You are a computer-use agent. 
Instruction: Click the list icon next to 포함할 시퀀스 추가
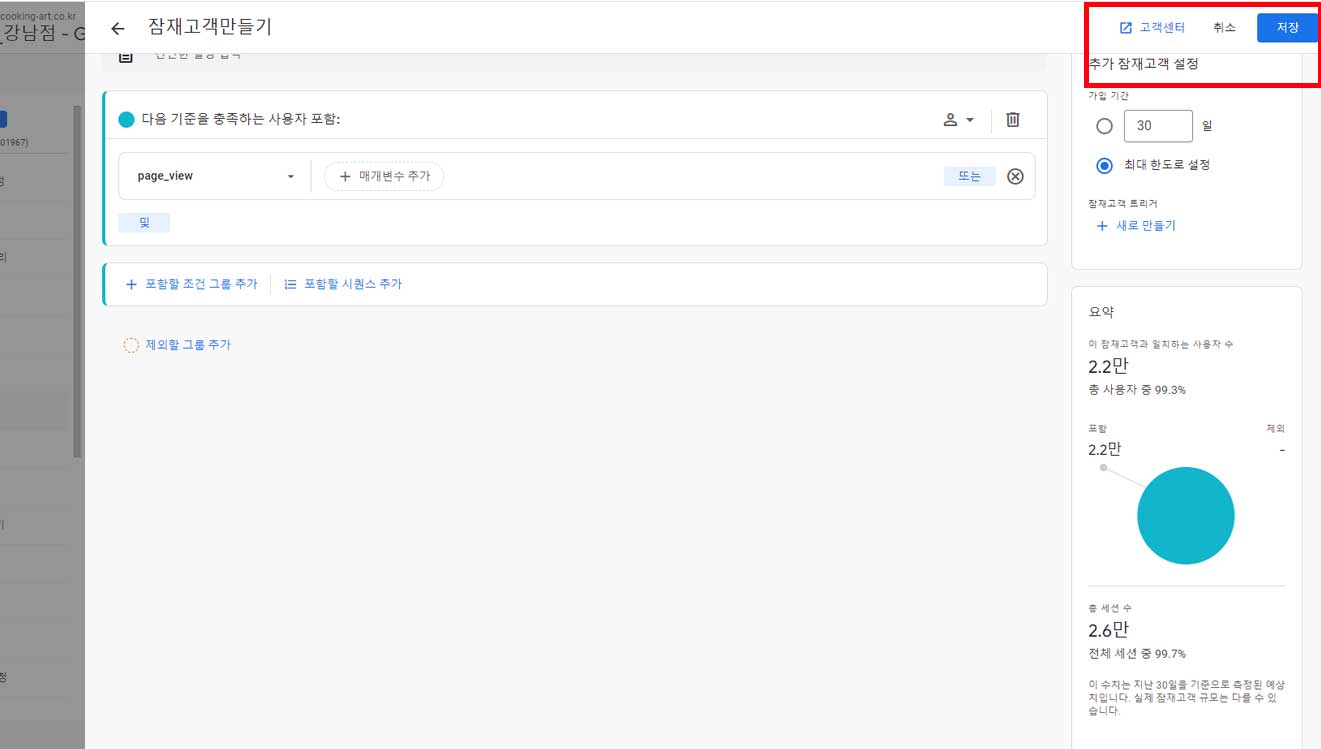(x=289, y=283)
